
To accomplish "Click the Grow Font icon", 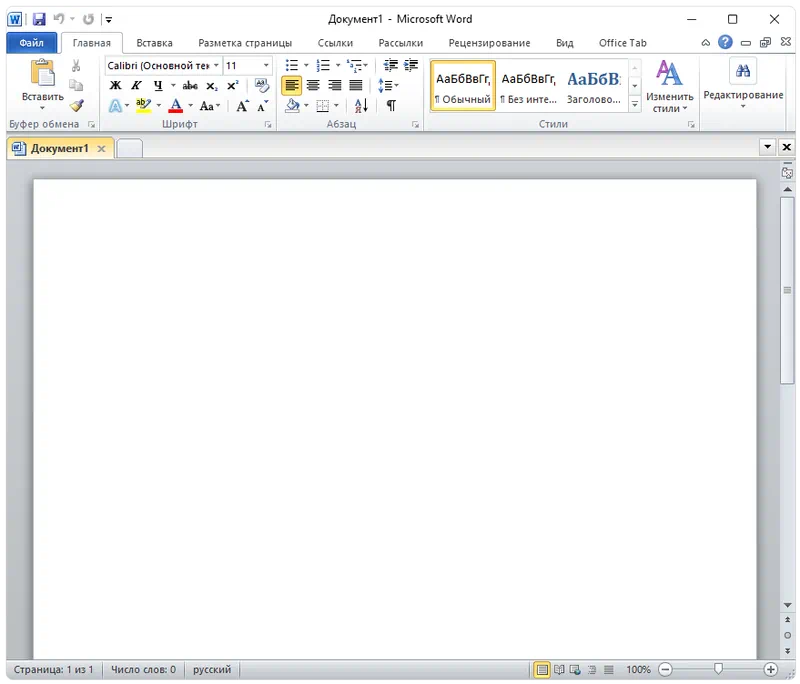I will [242, 105].
